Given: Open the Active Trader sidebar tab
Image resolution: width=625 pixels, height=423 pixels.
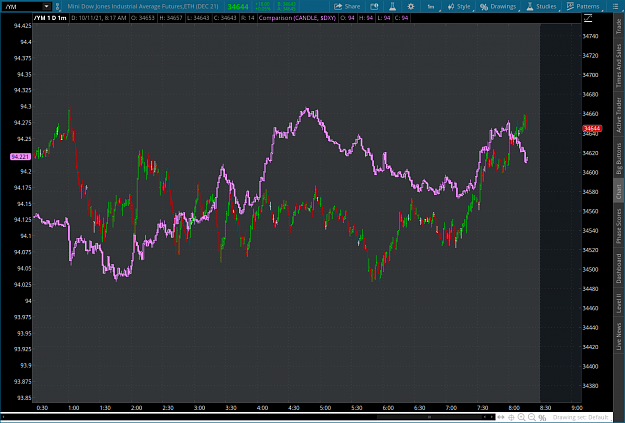Looking at the screenshot, I should tap(619, 115).
